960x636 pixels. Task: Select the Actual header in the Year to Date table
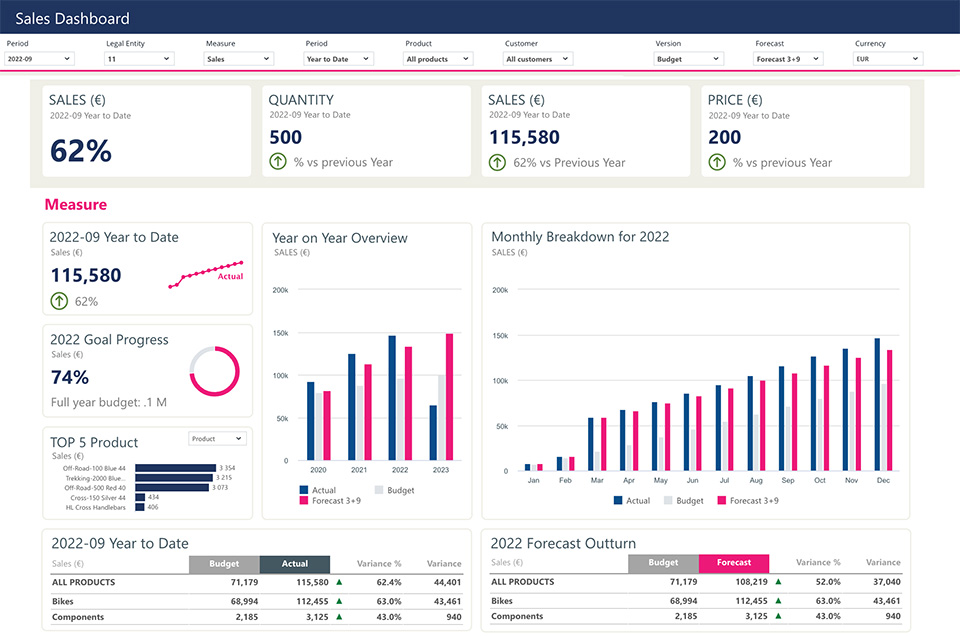point(295,563)
